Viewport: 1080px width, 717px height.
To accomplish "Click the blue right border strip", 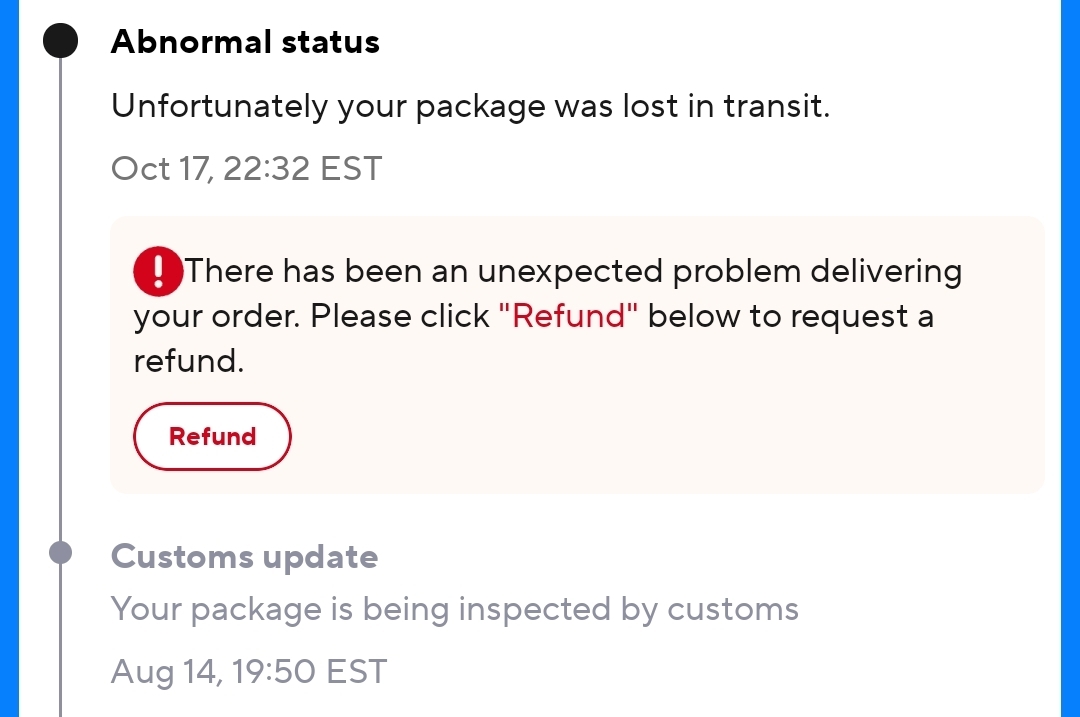I will point(1070,358).
